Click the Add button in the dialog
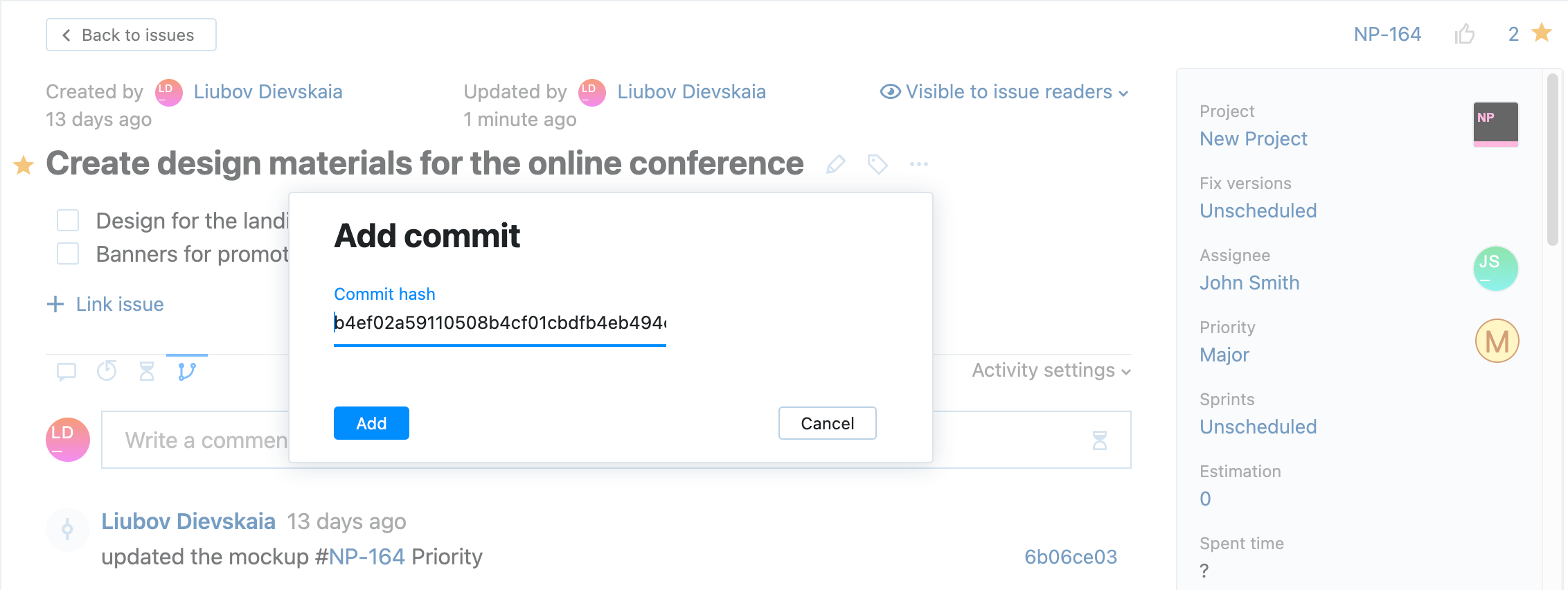Screen dimensions: 1568x590 [371, 423]
